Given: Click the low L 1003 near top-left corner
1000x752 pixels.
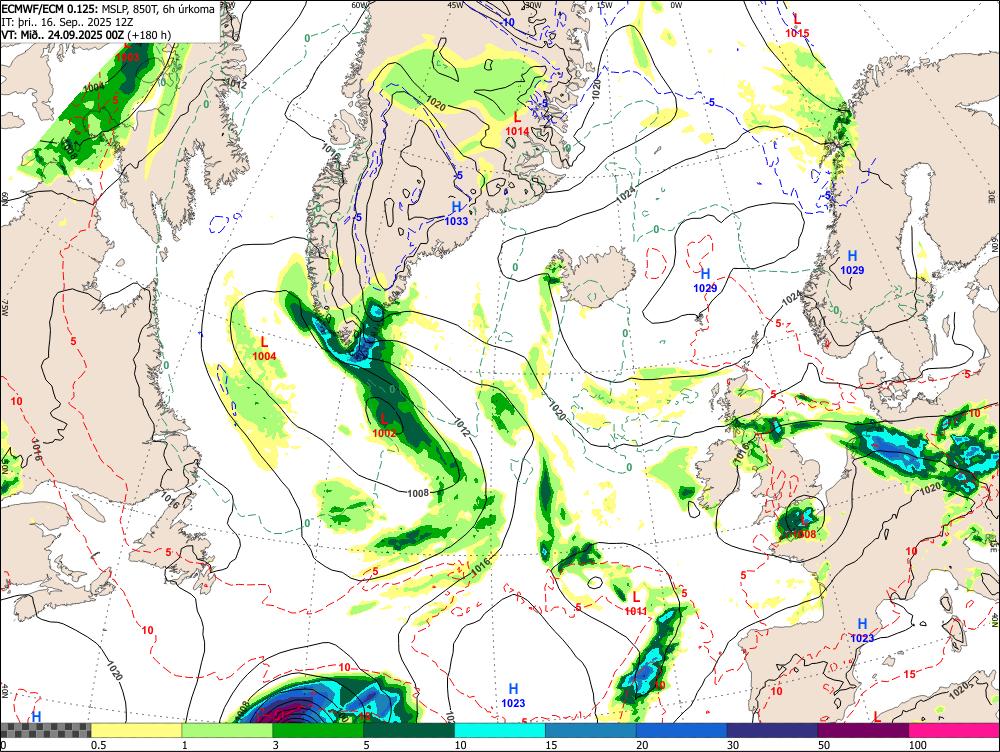Looking at the screenshot, I should [x=127, y=52].
